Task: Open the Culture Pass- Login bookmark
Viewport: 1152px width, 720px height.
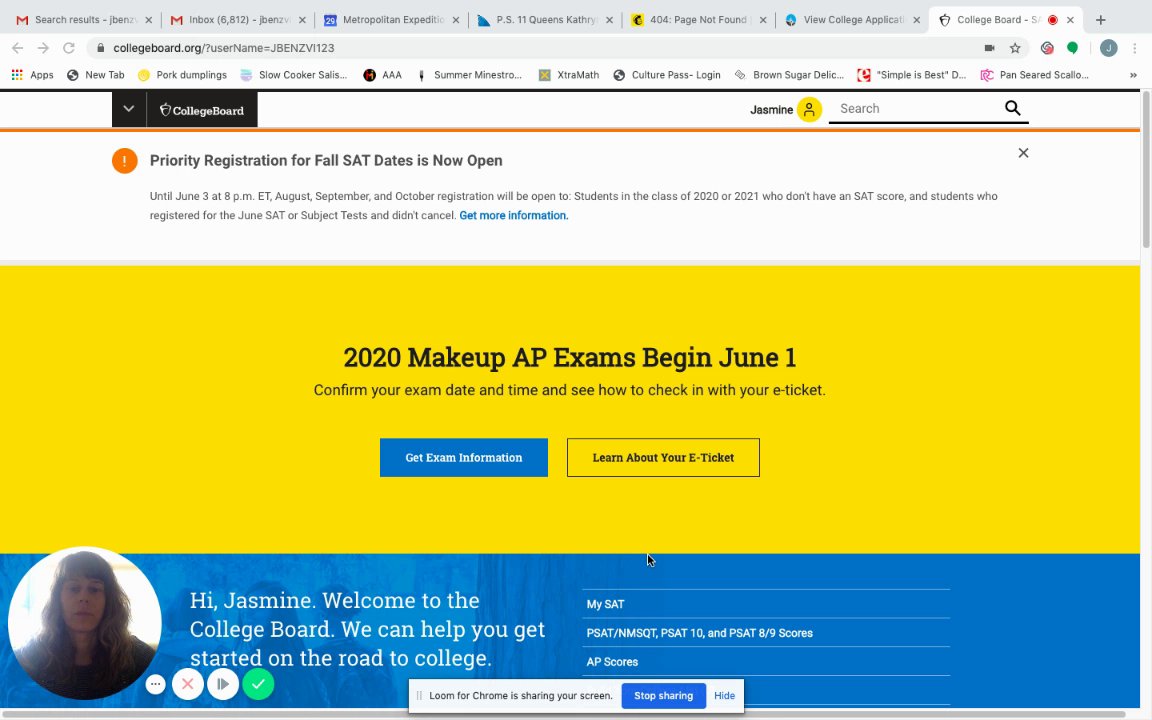Action: point(667,75)
